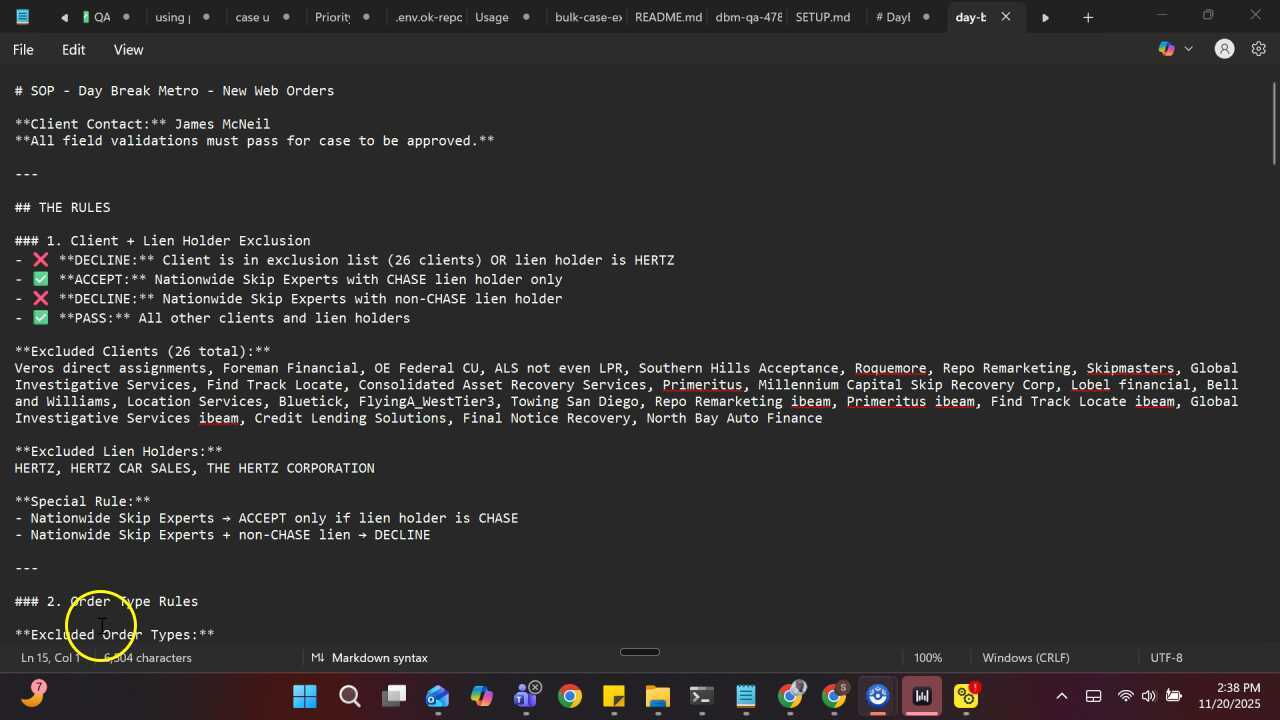The height and width of the screenshot is (720, 1280).
Task: Click the Notepad app icon in title bar
Action: click(22, 17)
